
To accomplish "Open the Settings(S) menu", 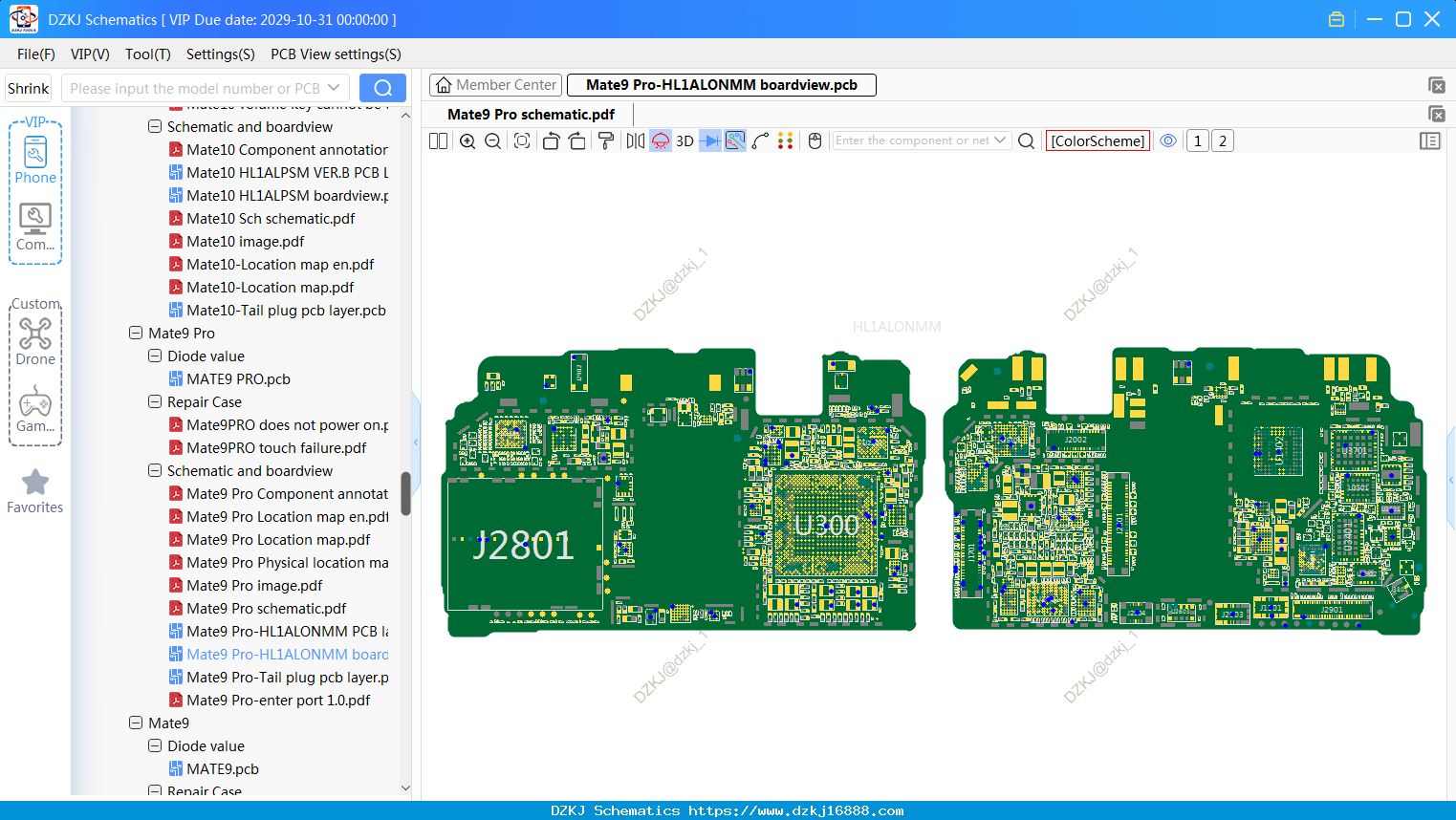I will coord(221,54).
